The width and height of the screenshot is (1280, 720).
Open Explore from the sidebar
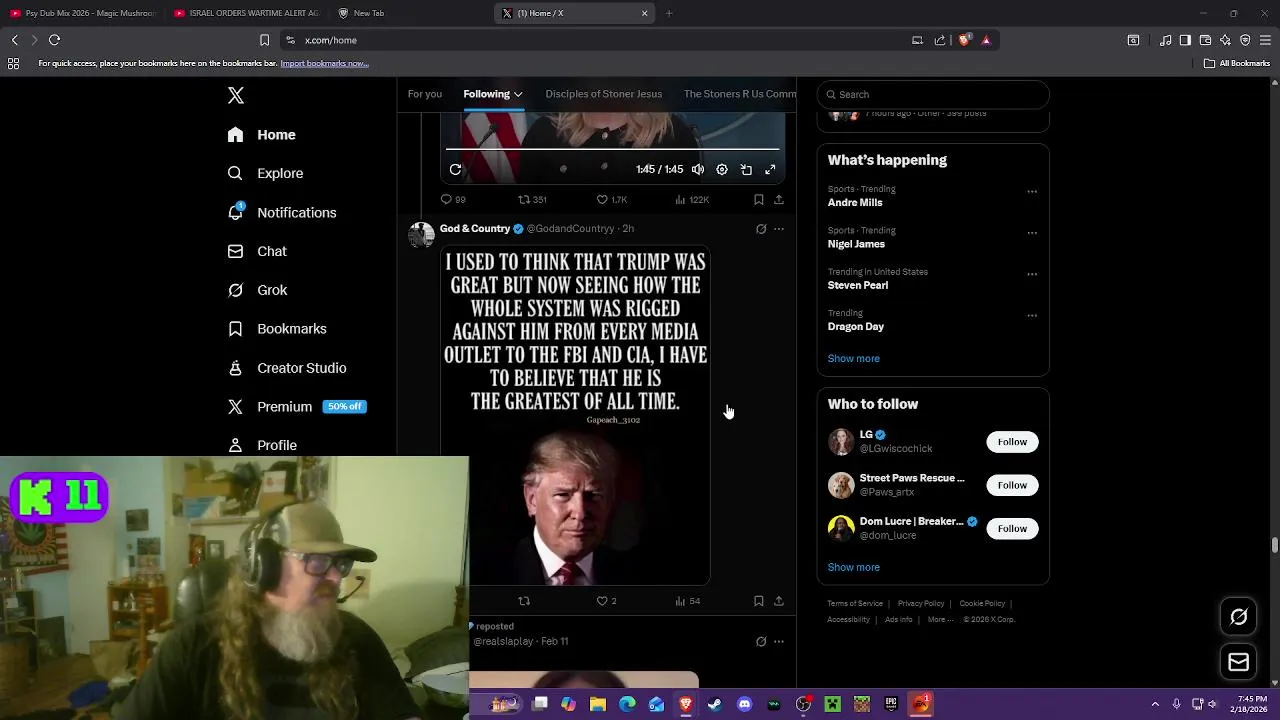point(265,173)
